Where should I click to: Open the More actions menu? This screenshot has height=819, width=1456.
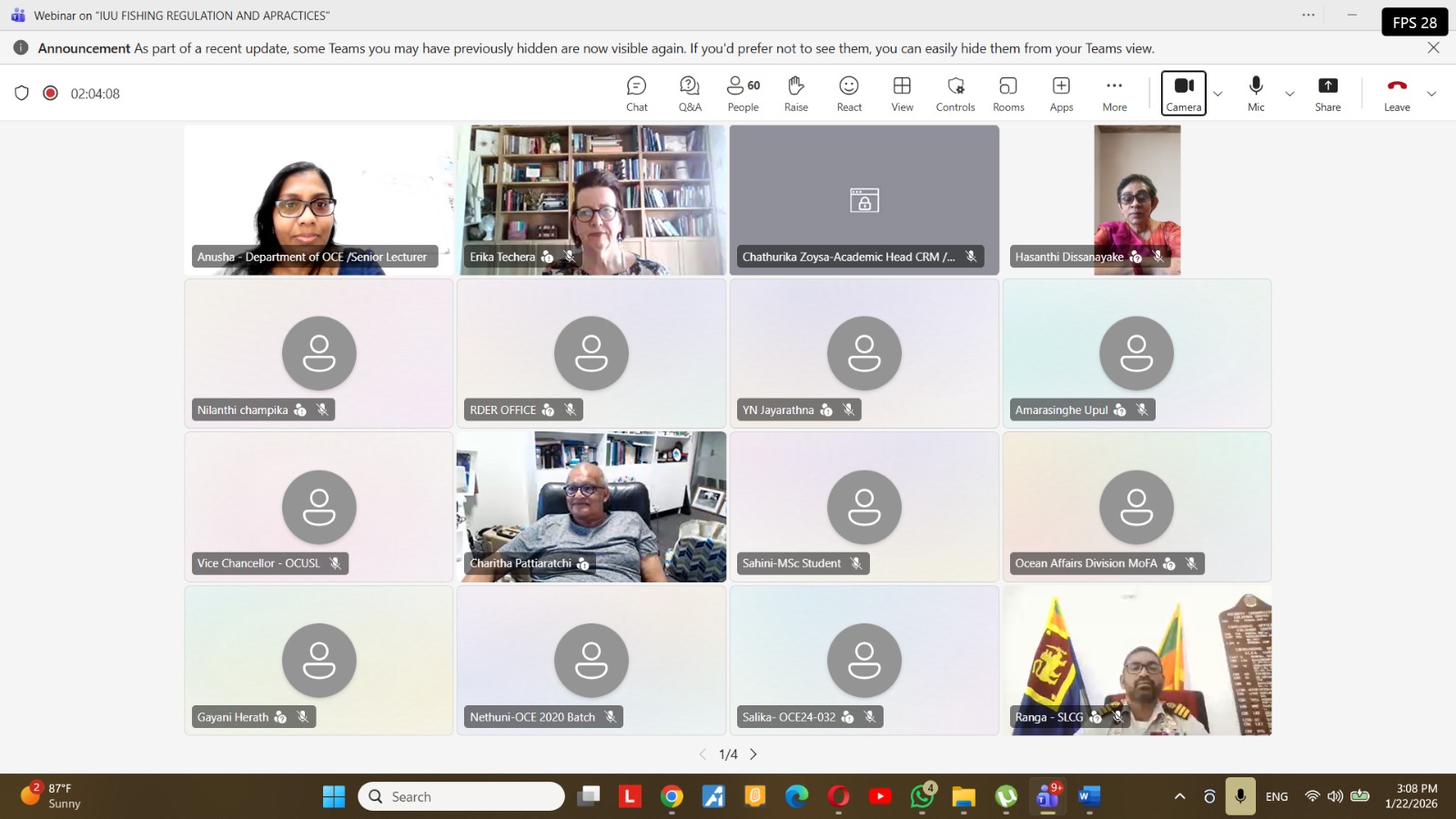(1114, 93)
